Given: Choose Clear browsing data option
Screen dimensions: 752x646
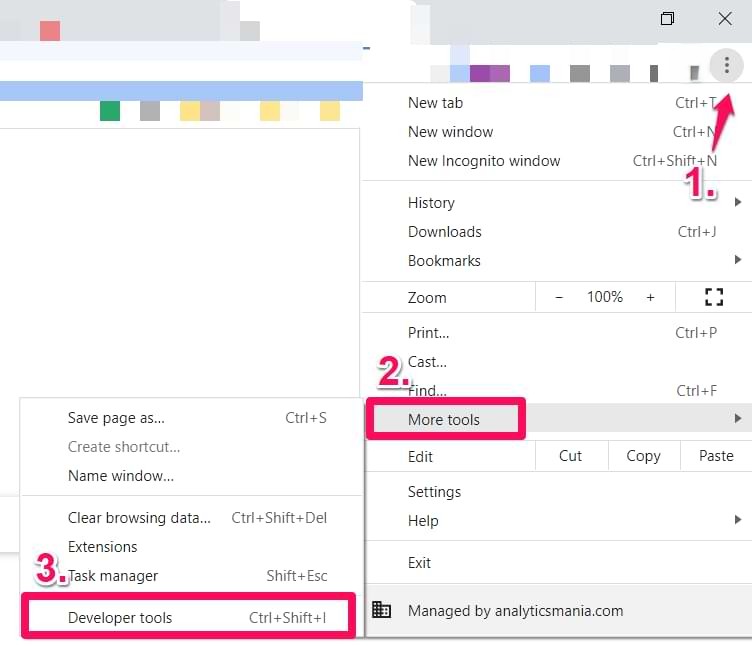Looking at the screenshot, I should 139,518.
